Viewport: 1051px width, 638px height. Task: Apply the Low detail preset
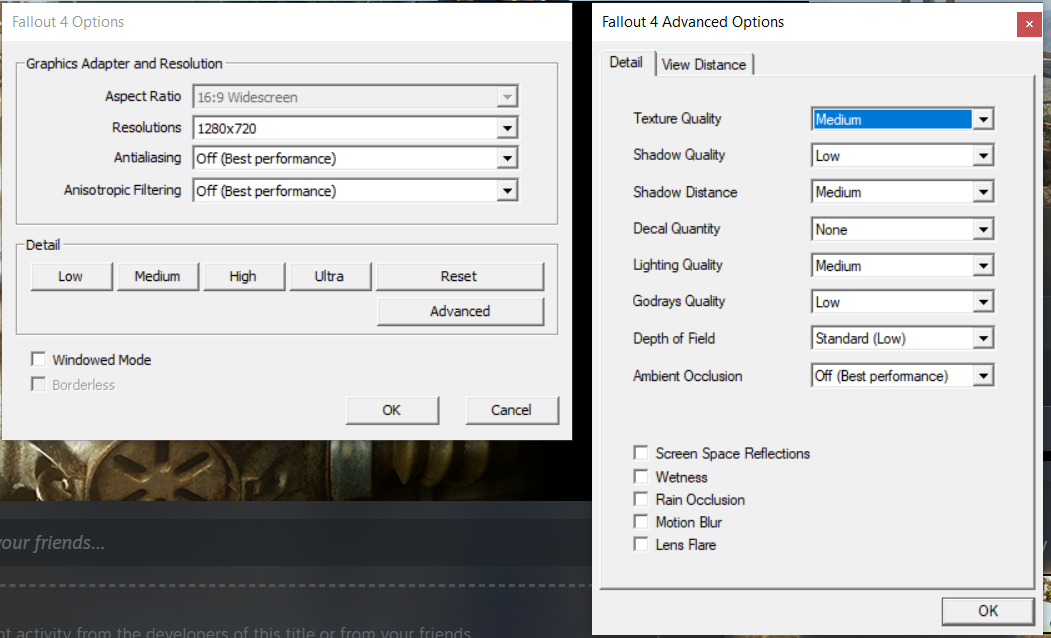[x=70, y=276]
